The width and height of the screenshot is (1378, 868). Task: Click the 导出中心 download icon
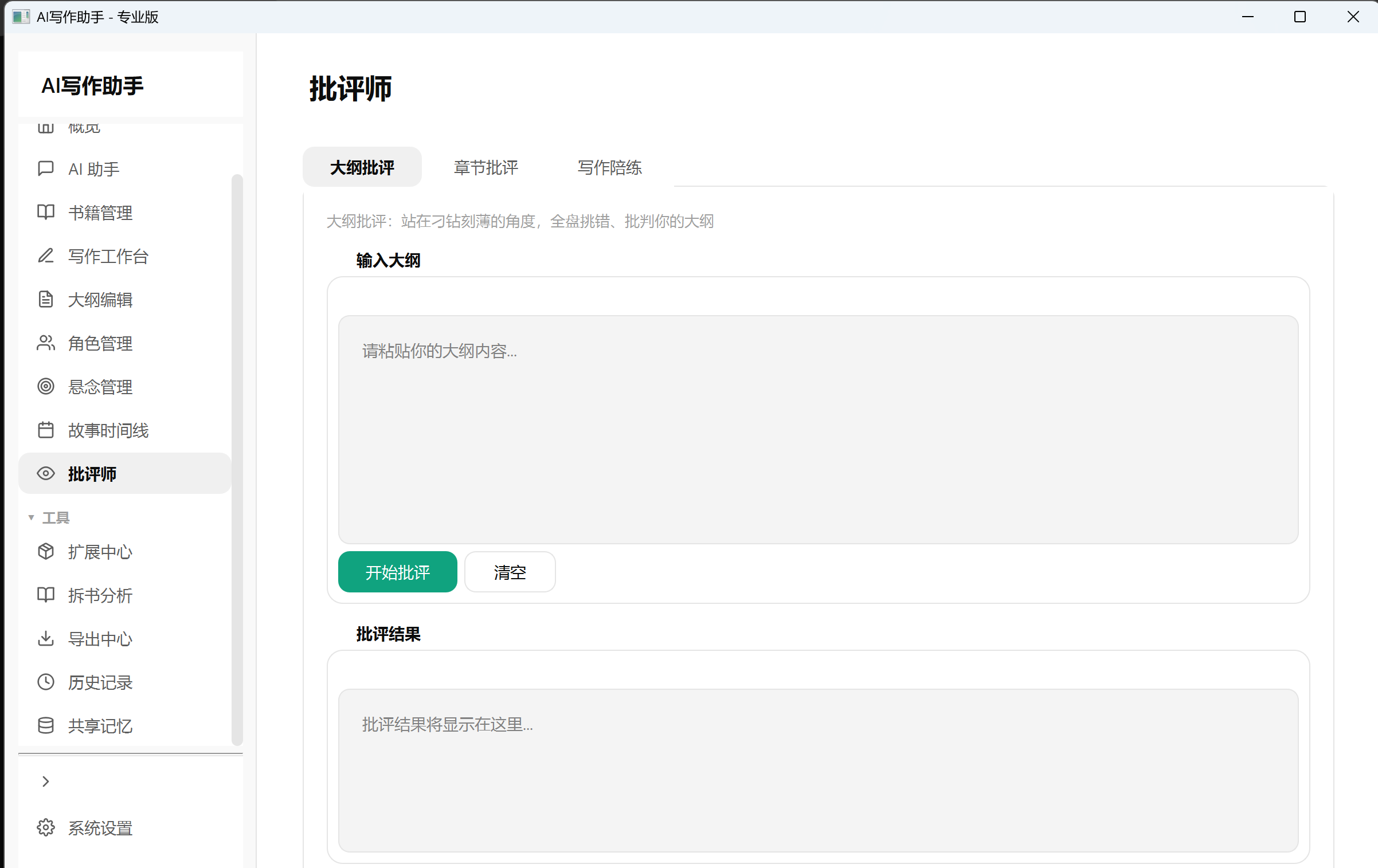pyautogui.click(x=46, y=638)
